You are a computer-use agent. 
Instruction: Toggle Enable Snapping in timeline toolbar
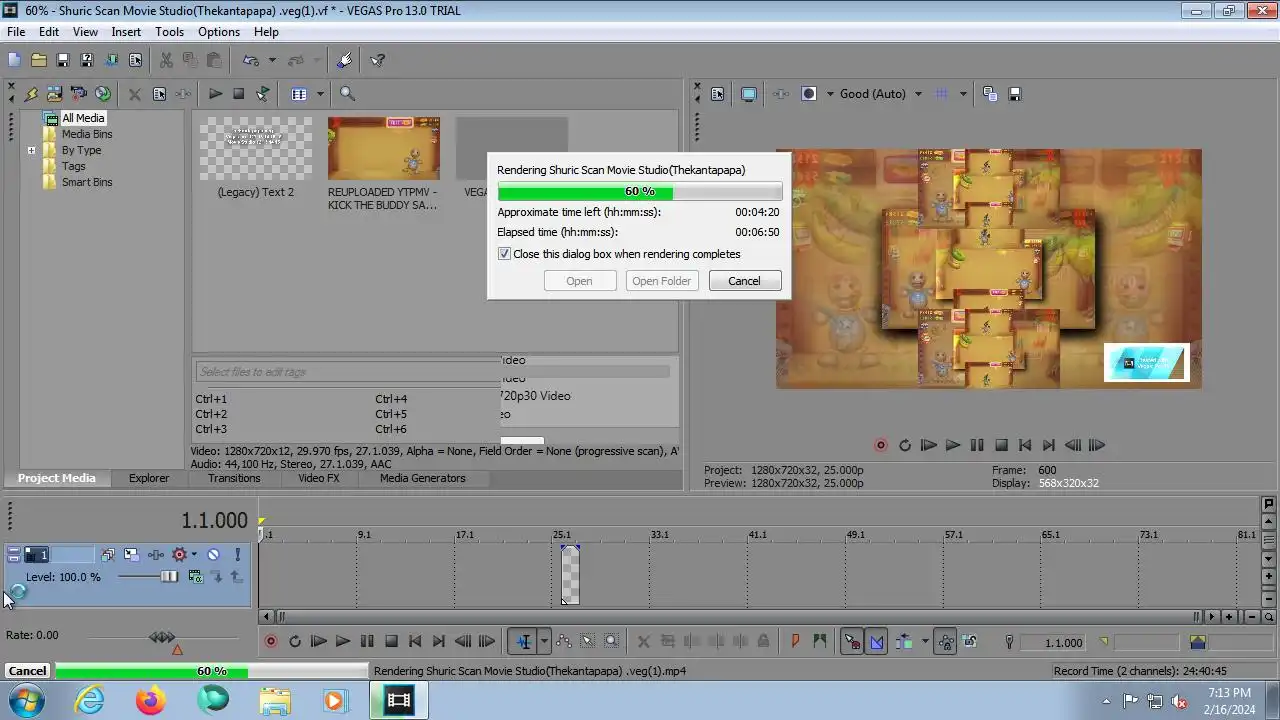[852, 642]
